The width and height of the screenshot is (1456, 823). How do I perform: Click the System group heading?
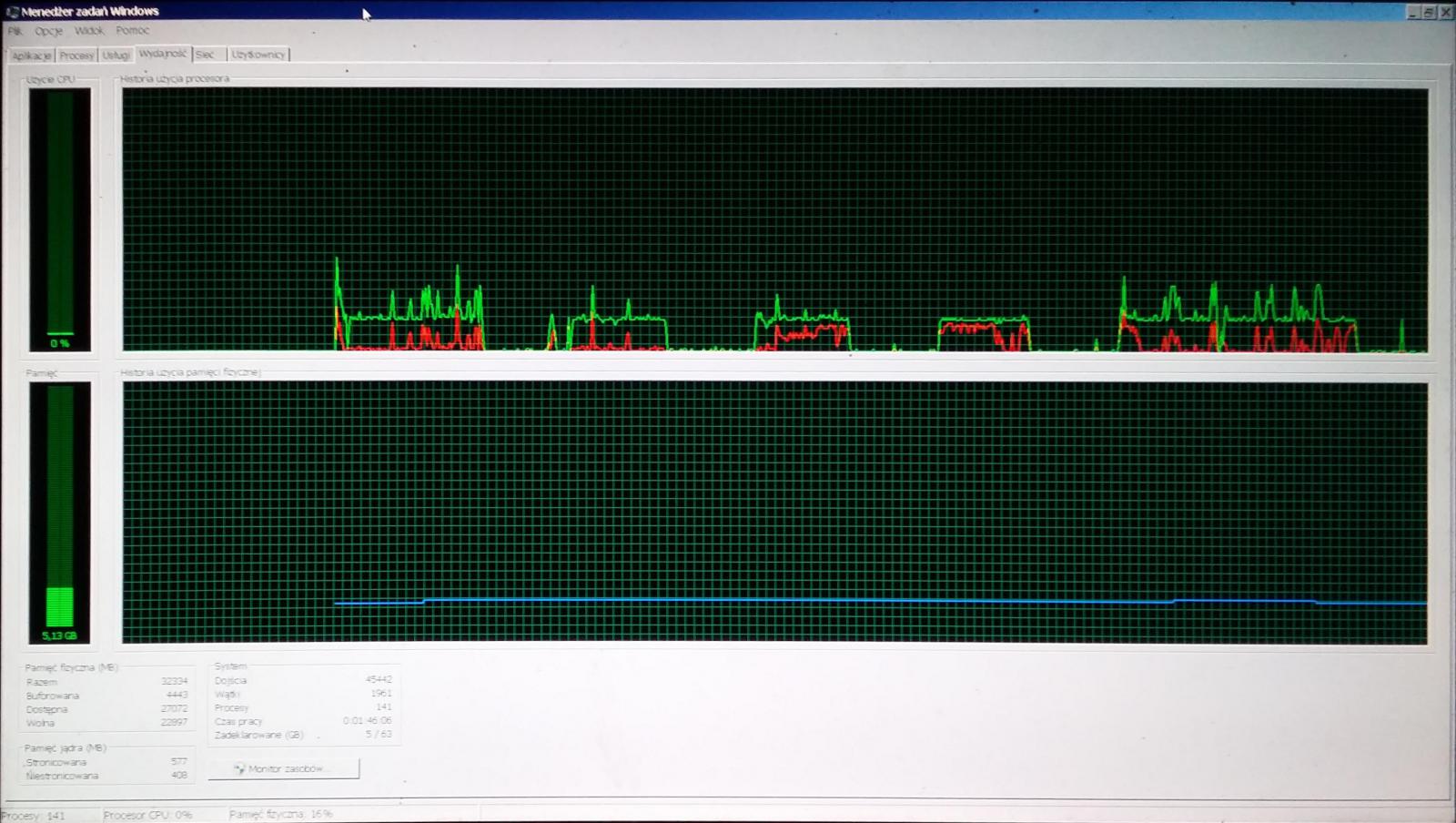point(230,666)
